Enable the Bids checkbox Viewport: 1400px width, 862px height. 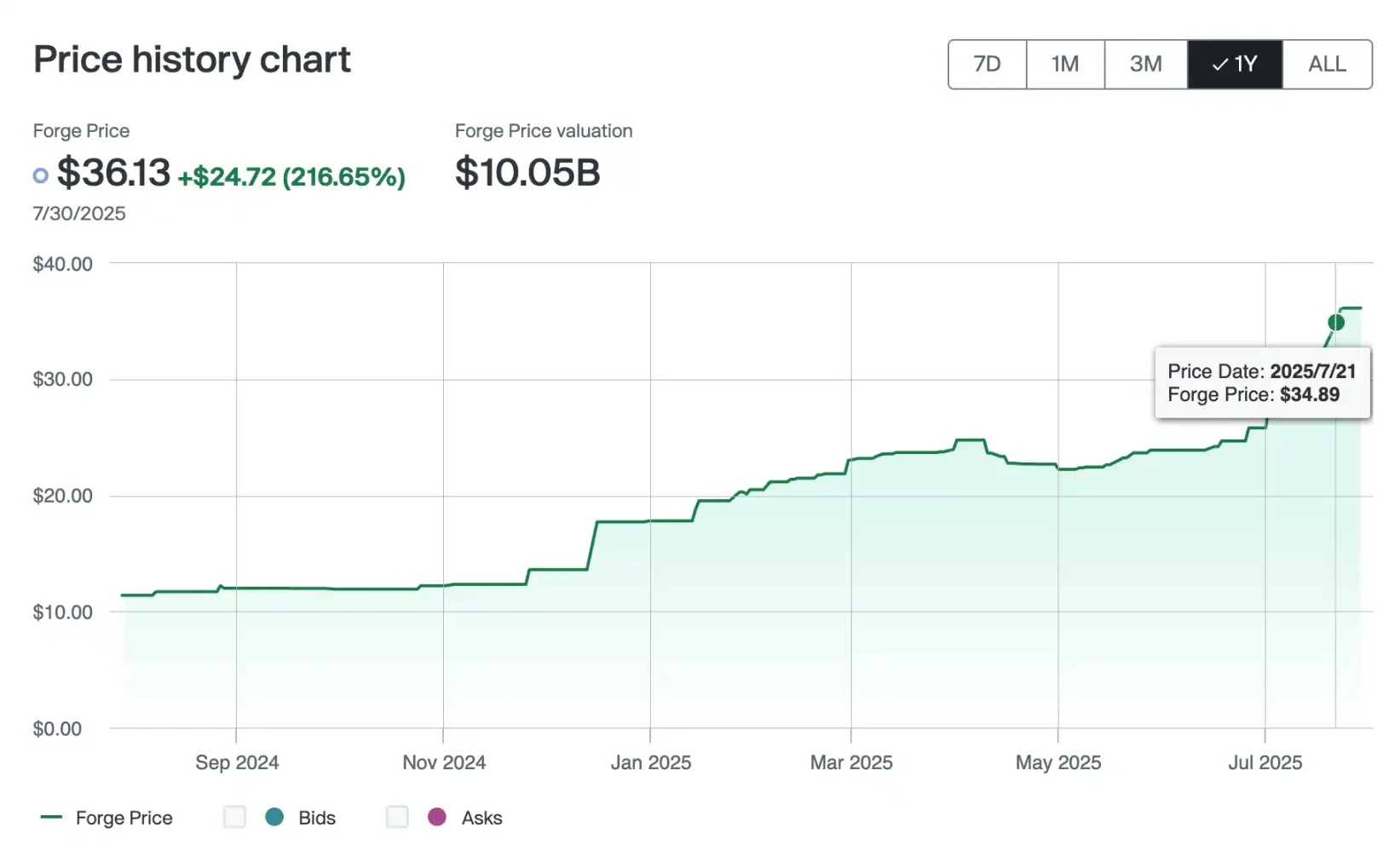tap(234, 817)
